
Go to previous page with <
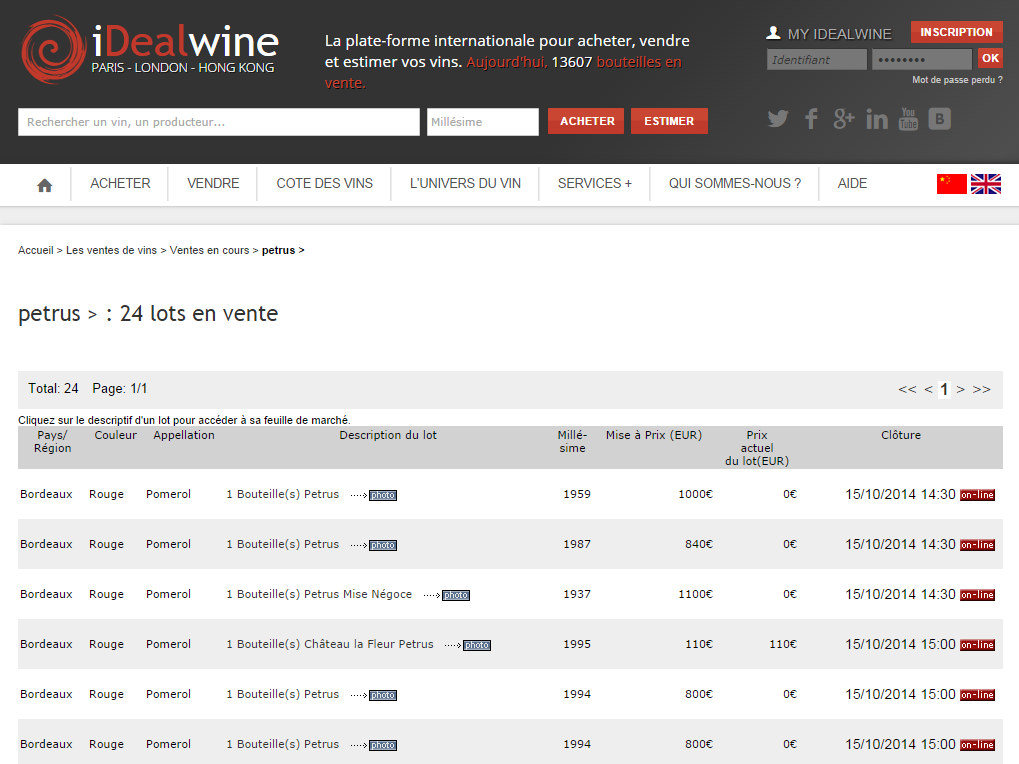(928, 390)
